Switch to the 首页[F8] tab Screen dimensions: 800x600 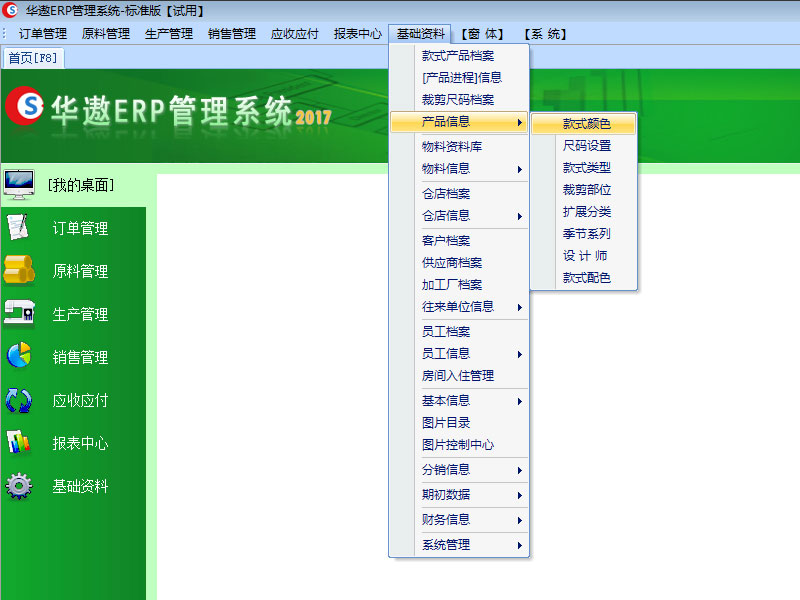coord(33,58)
